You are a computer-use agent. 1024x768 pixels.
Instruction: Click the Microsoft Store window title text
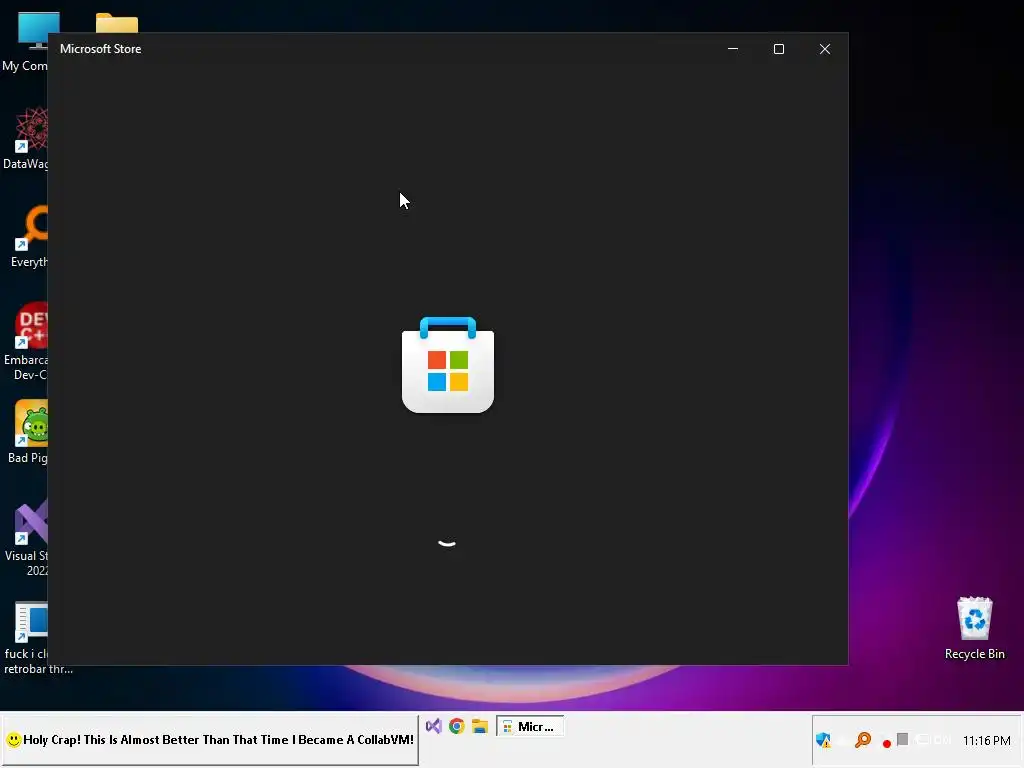(101, 49)
